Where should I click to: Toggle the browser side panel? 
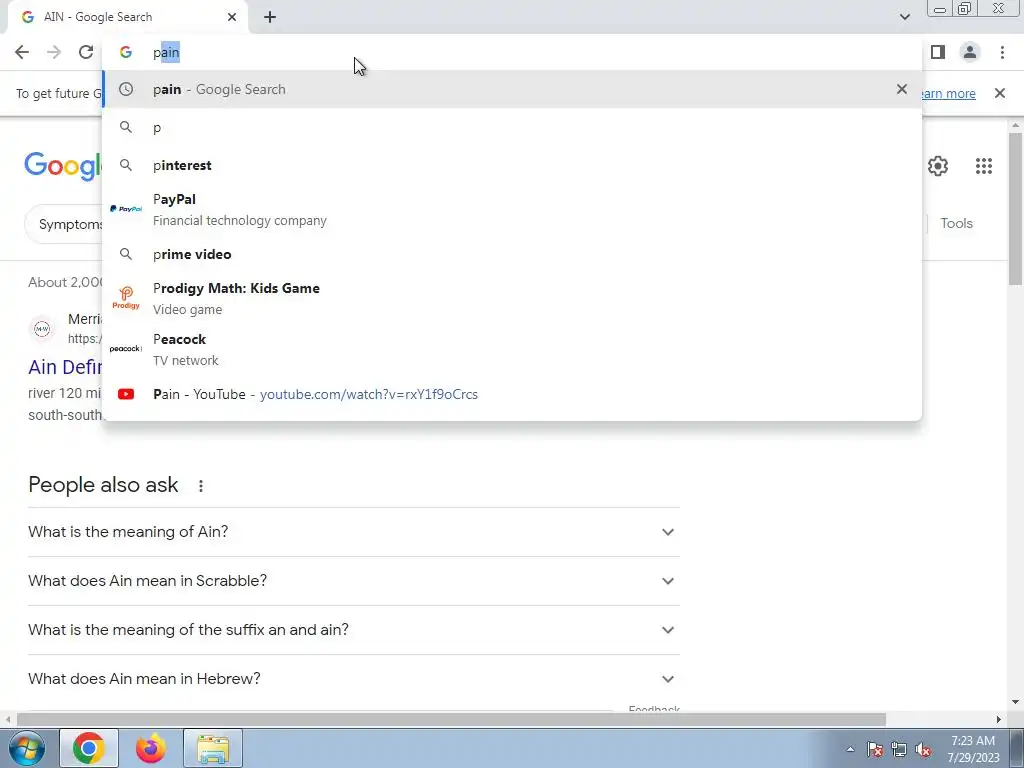tap(938, 52)
